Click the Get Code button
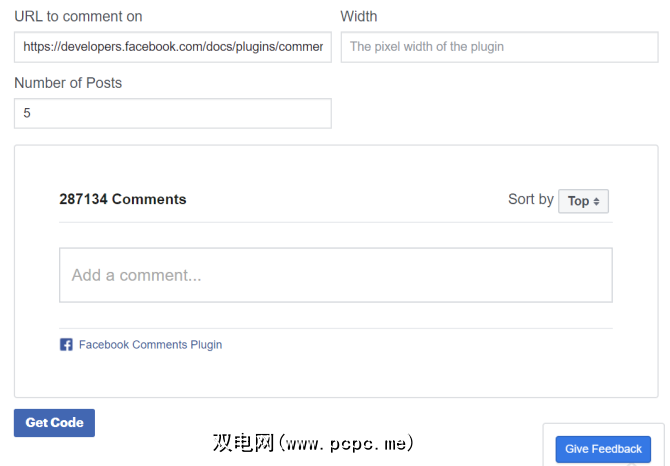 [x=54, y=422]
